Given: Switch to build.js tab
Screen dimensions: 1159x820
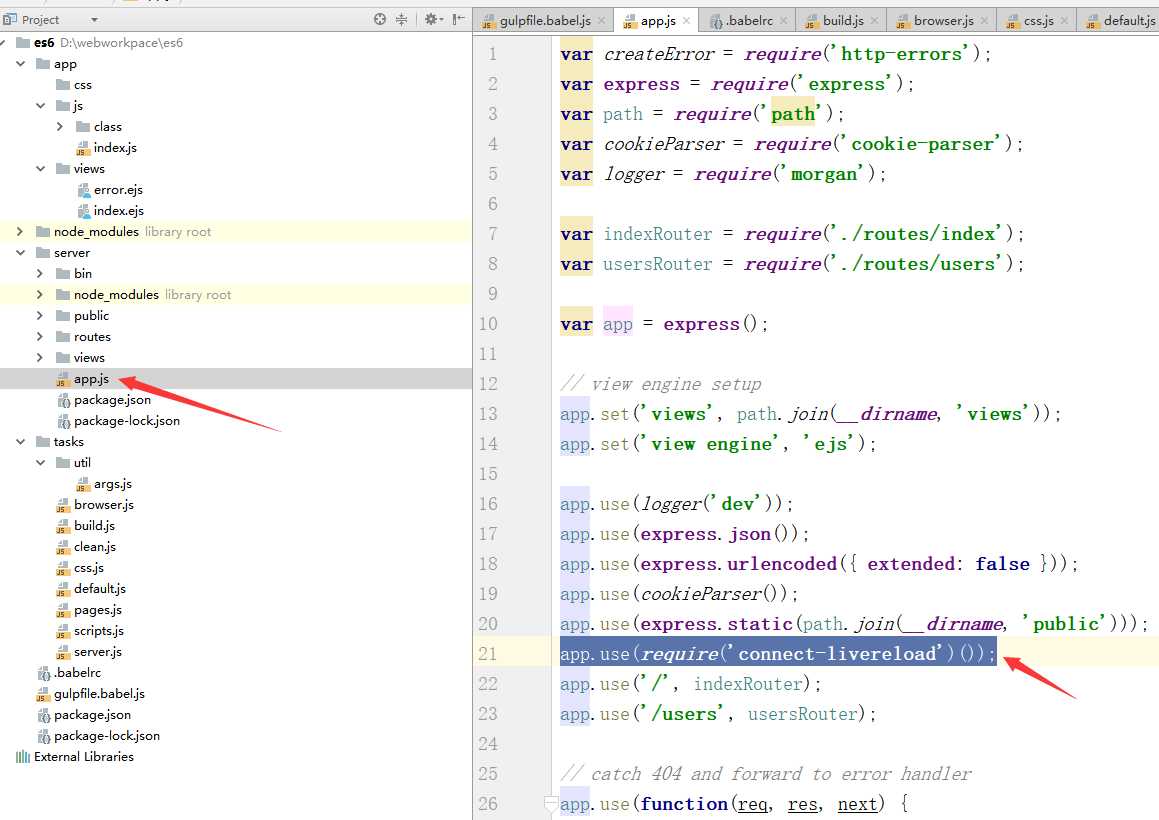Looking at the screenshot, I should click(x=843, y=21).
